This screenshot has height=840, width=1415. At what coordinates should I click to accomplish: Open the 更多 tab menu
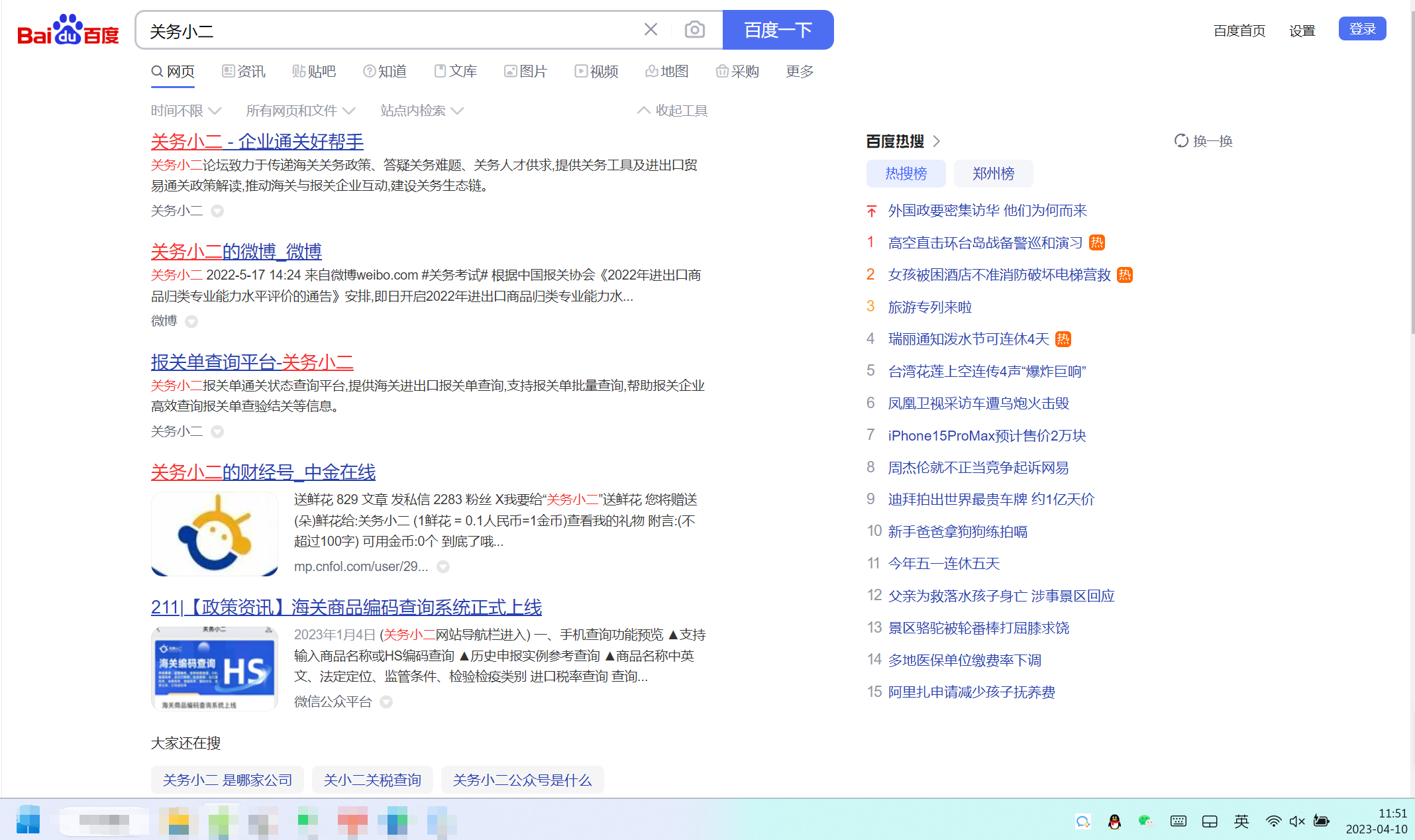click(x=800, y=72)
